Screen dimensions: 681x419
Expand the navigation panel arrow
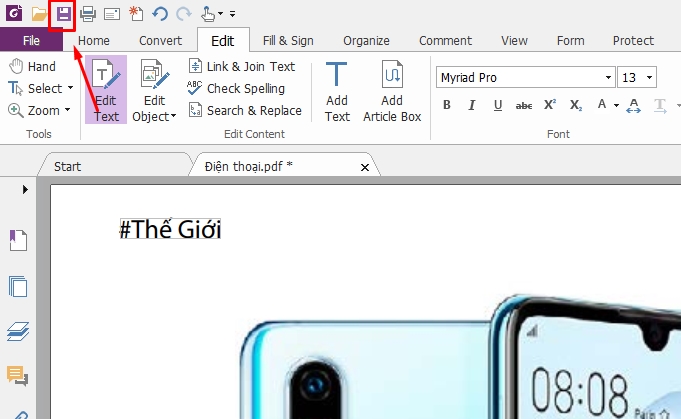coord(25,189)
